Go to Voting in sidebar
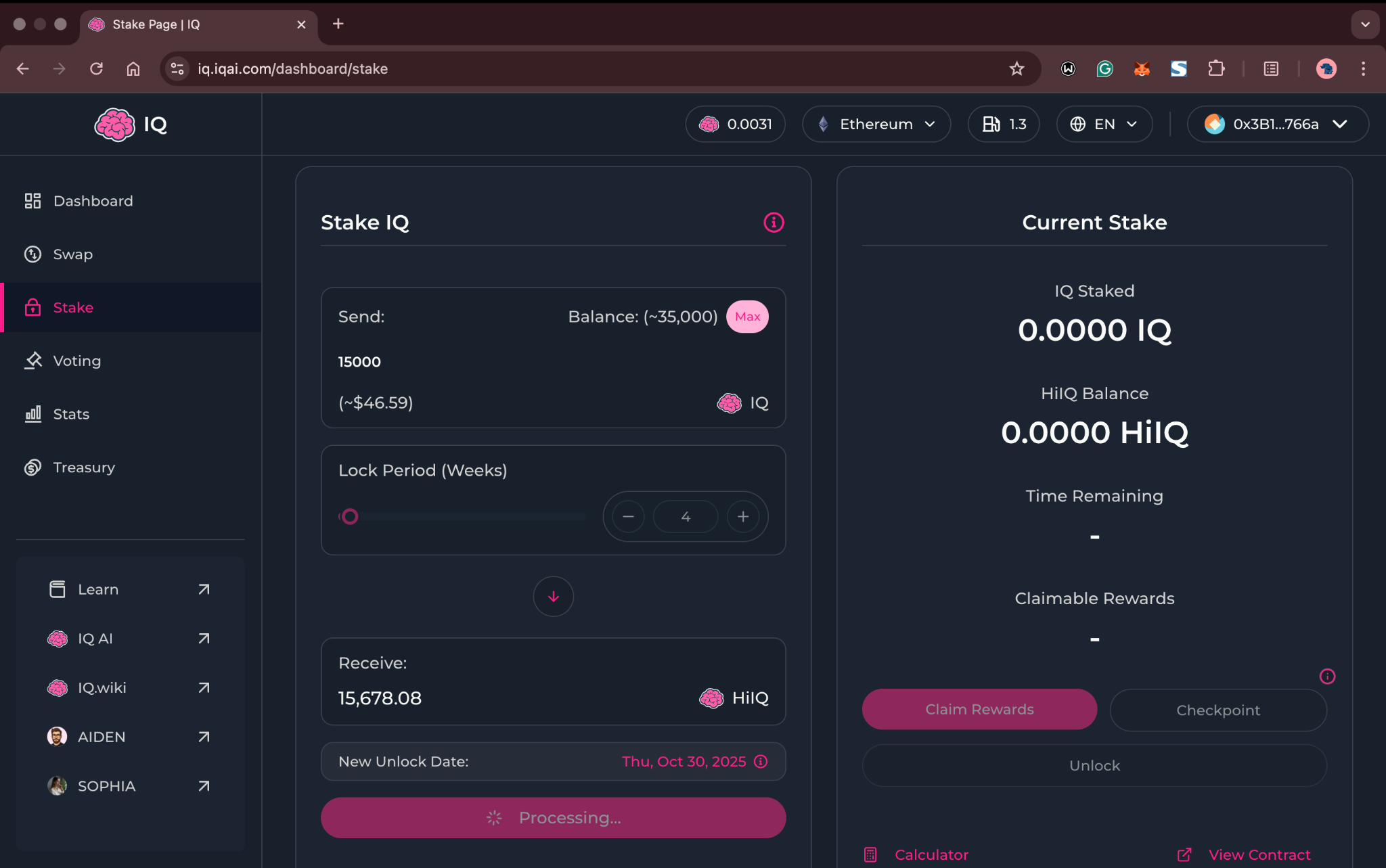 click(76, 361)
